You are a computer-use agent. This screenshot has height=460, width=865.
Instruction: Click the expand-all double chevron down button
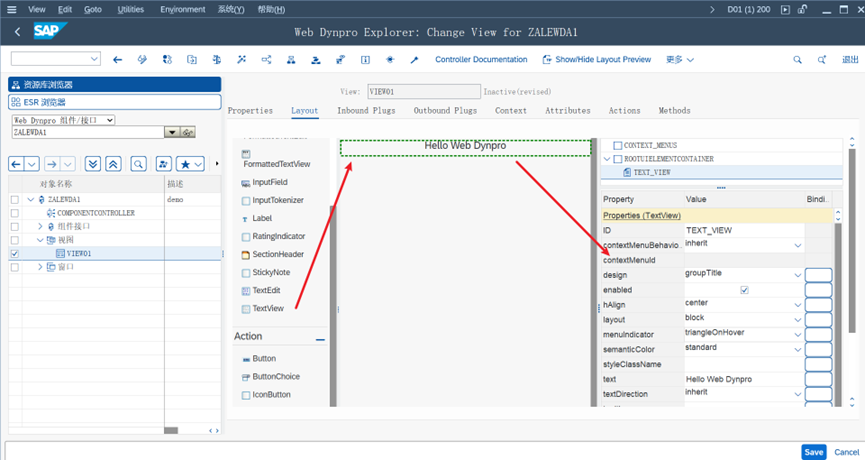[x=93, y=164]
